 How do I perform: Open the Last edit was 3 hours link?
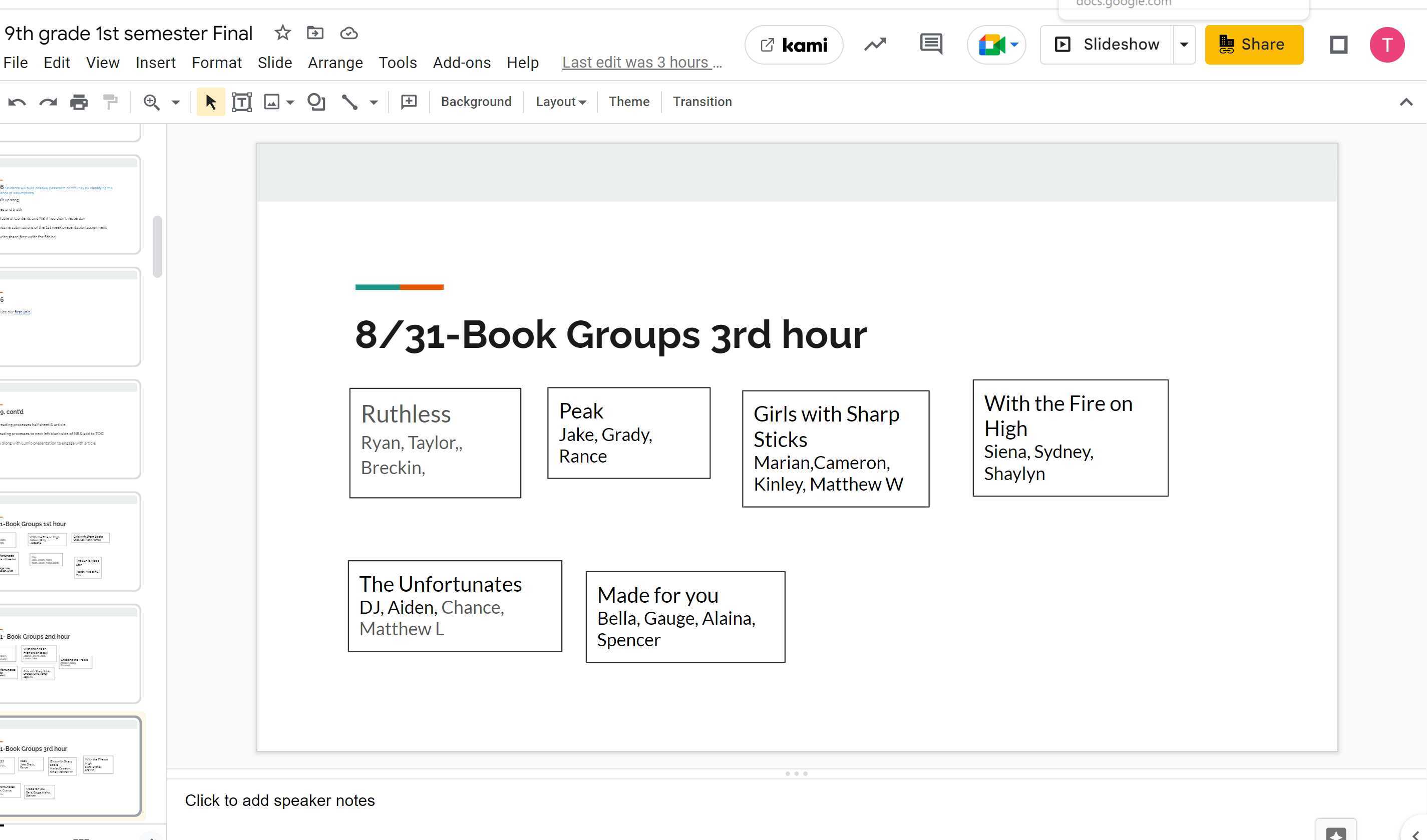point(641,63)
